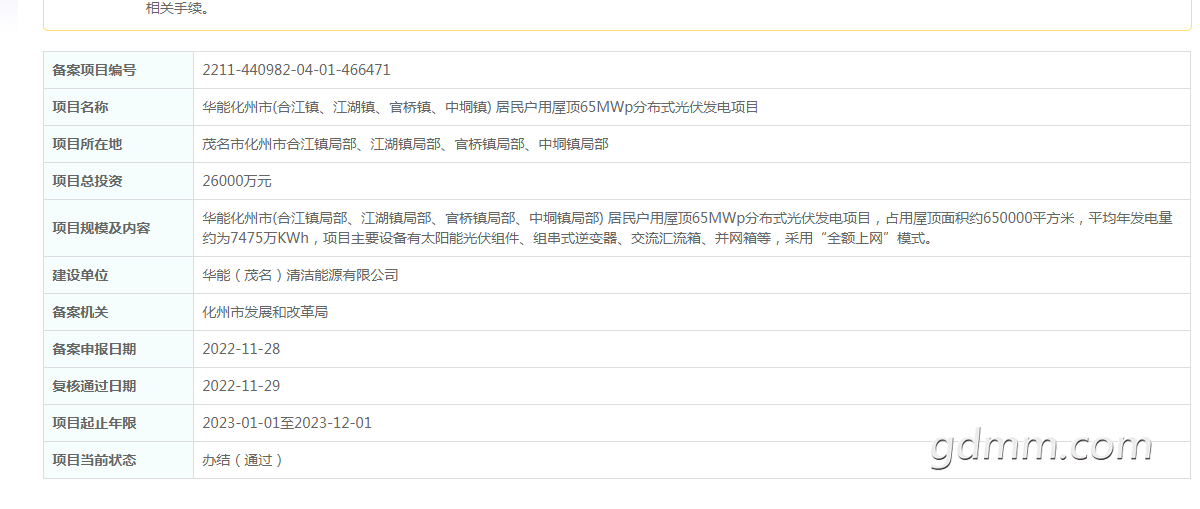The width and height of the screenshot is (1200, 509).
Task: Select 华能(茂名)清洁能源有限公司 company name
Action: point(300,275)
